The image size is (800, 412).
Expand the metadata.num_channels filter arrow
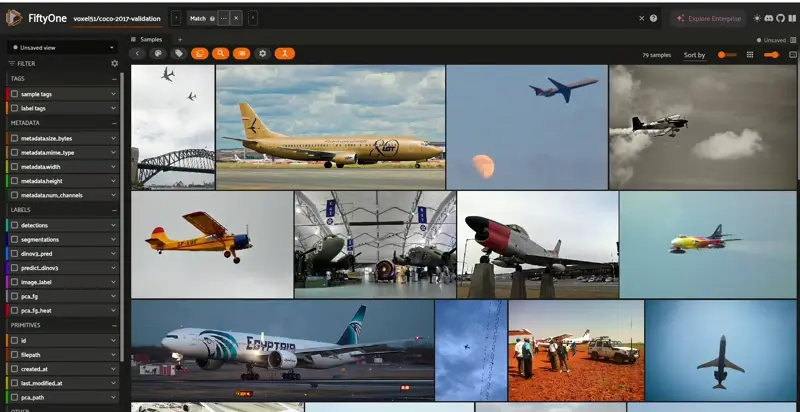pos(113,195)
